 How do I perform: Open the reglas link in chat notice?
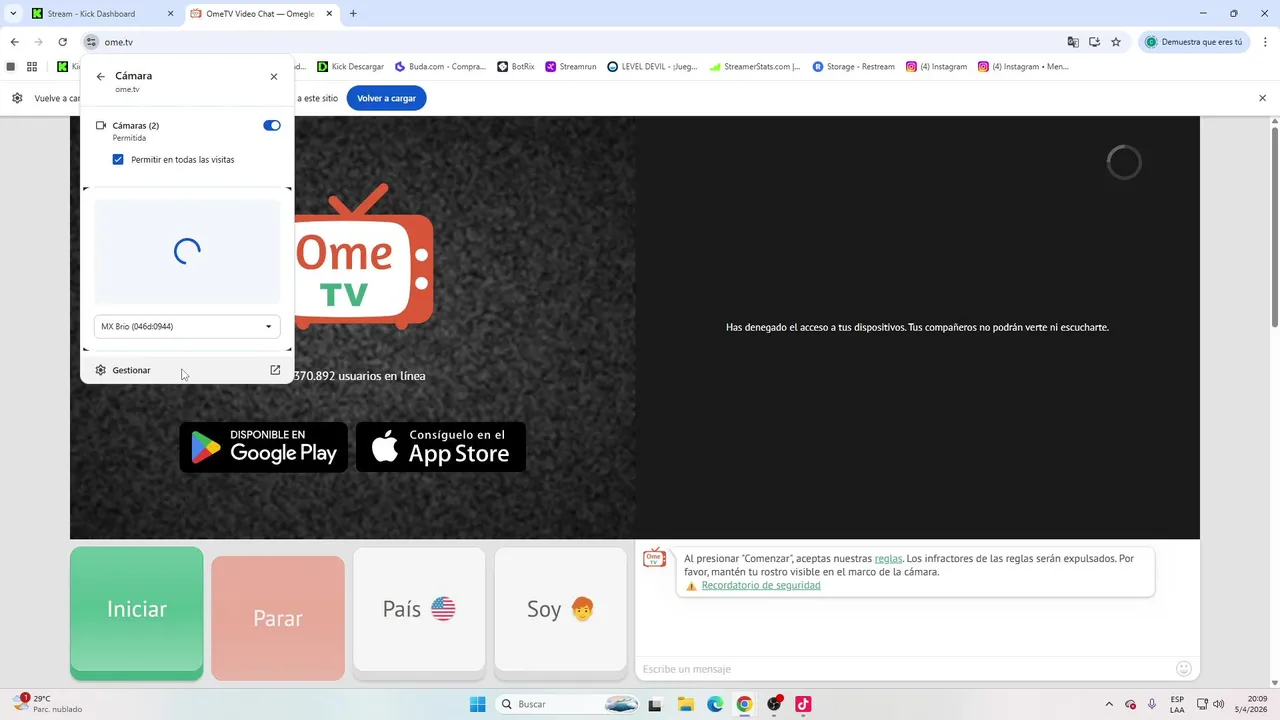coord(888,559)
